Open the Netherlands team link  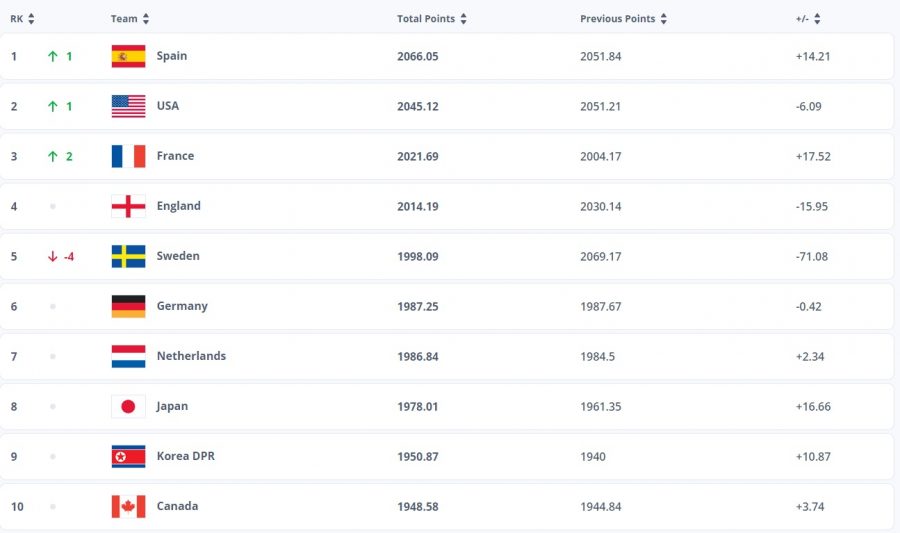pyautogui.click(x=191, y=356)
